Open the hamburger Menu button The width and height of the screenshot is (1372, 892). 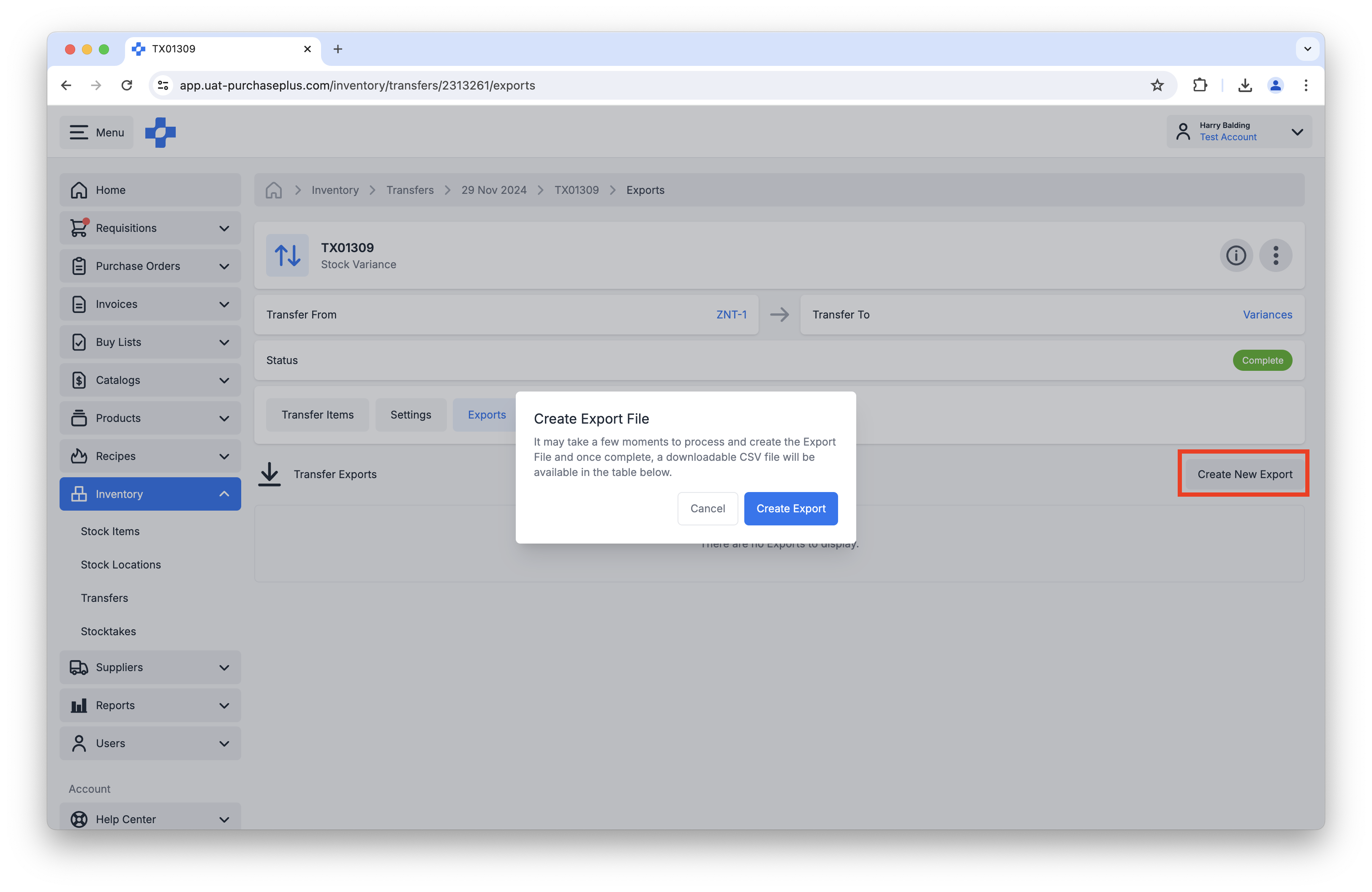[96, 133]
